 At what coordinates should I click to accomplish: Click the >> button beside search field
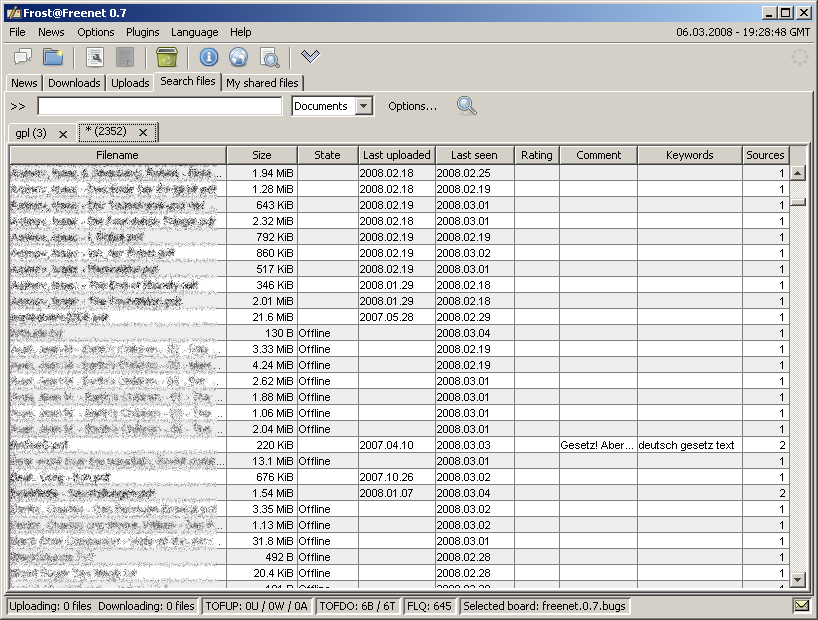point(18,106)
